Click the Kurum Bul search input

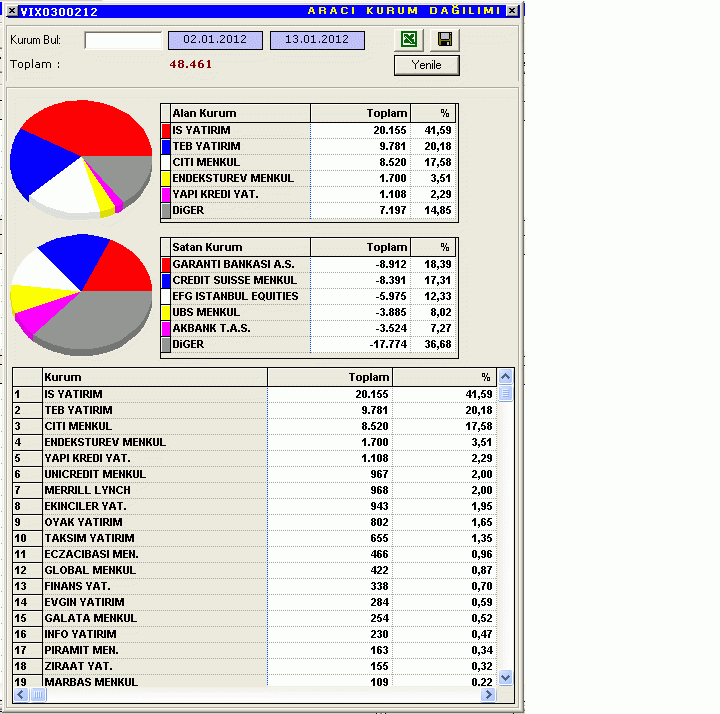(x=123, y=40)
